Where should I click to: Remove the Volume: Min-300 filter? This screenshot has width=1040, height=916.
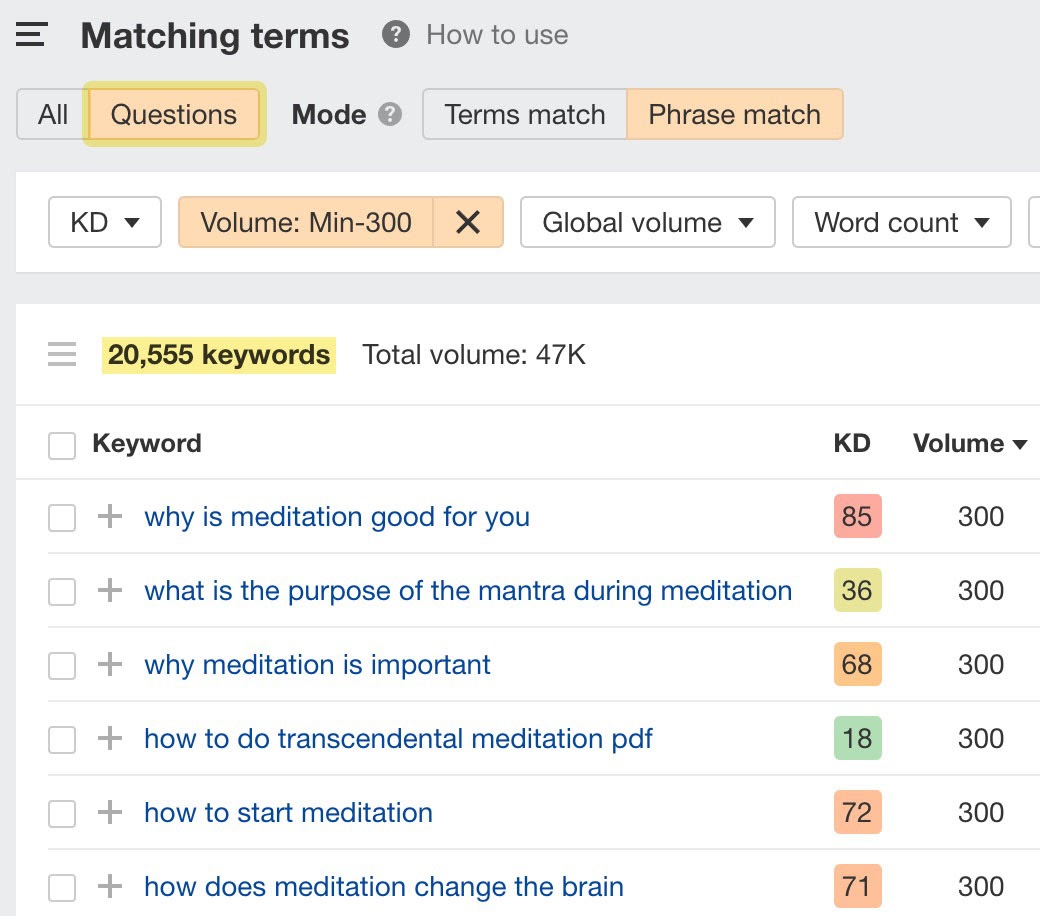coord(468,222)
